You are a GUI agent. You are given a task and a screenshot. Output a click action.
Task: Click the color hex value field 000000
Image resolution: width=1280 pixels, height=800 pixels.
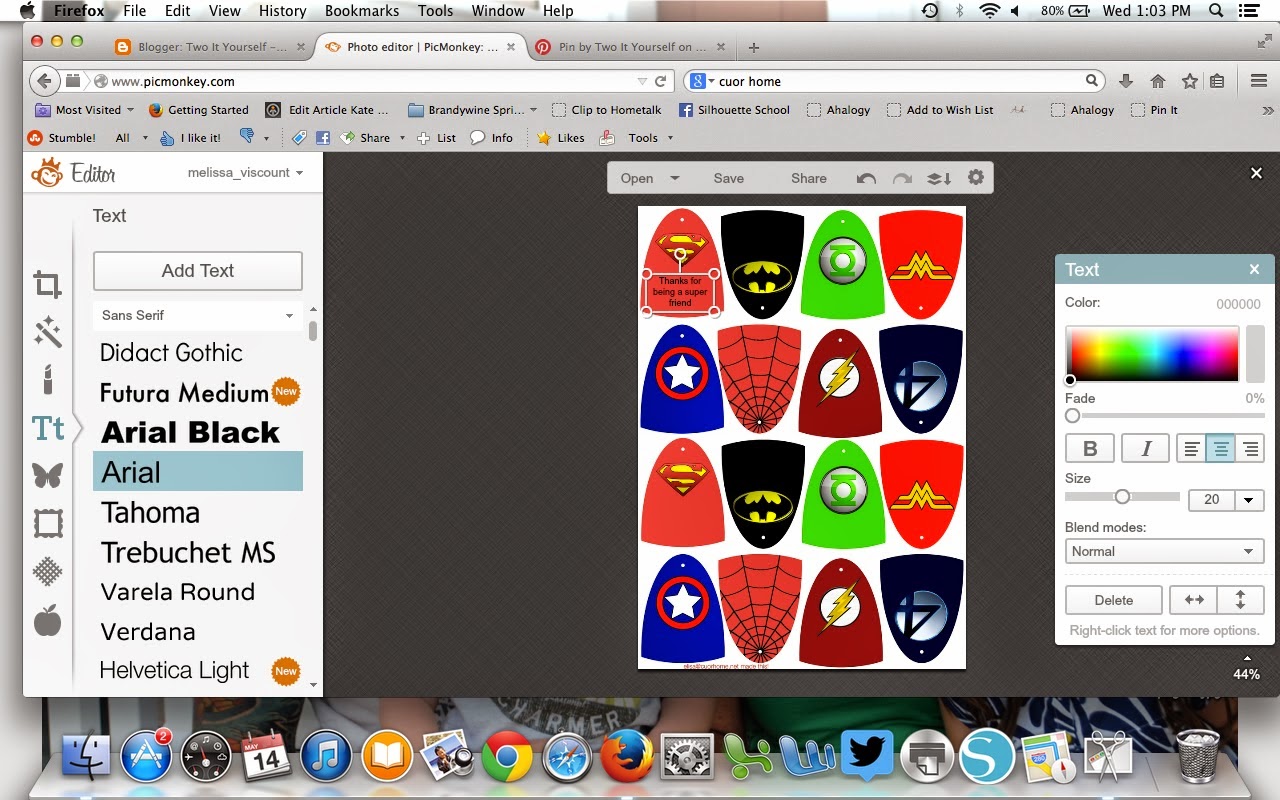tap(1238, 304)
